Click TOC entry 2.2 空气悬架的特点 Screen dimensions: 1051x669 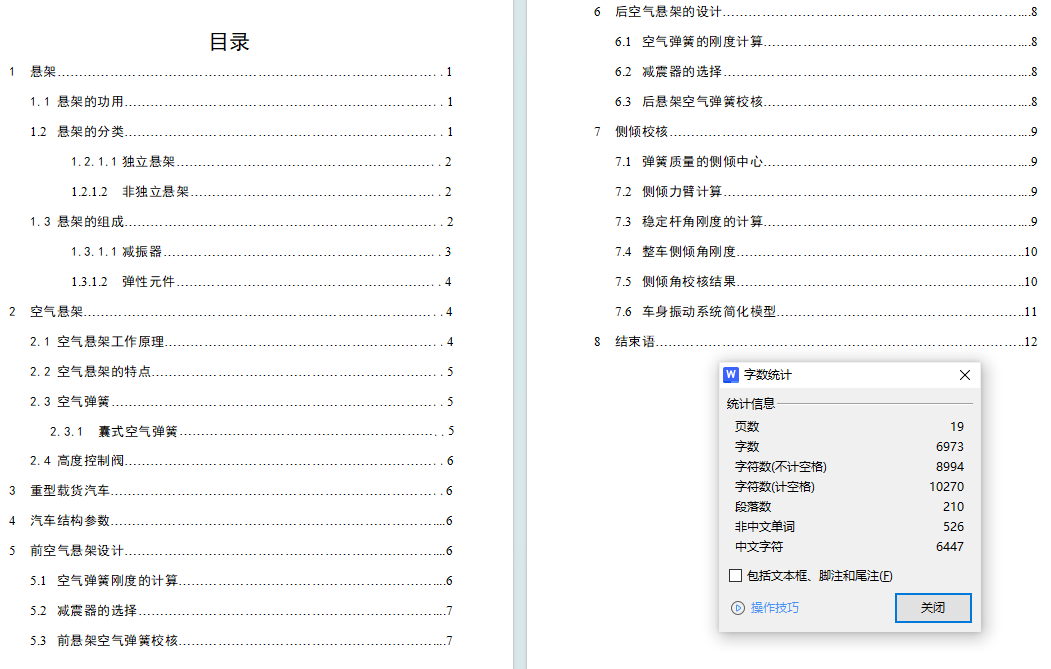(241, 371)
